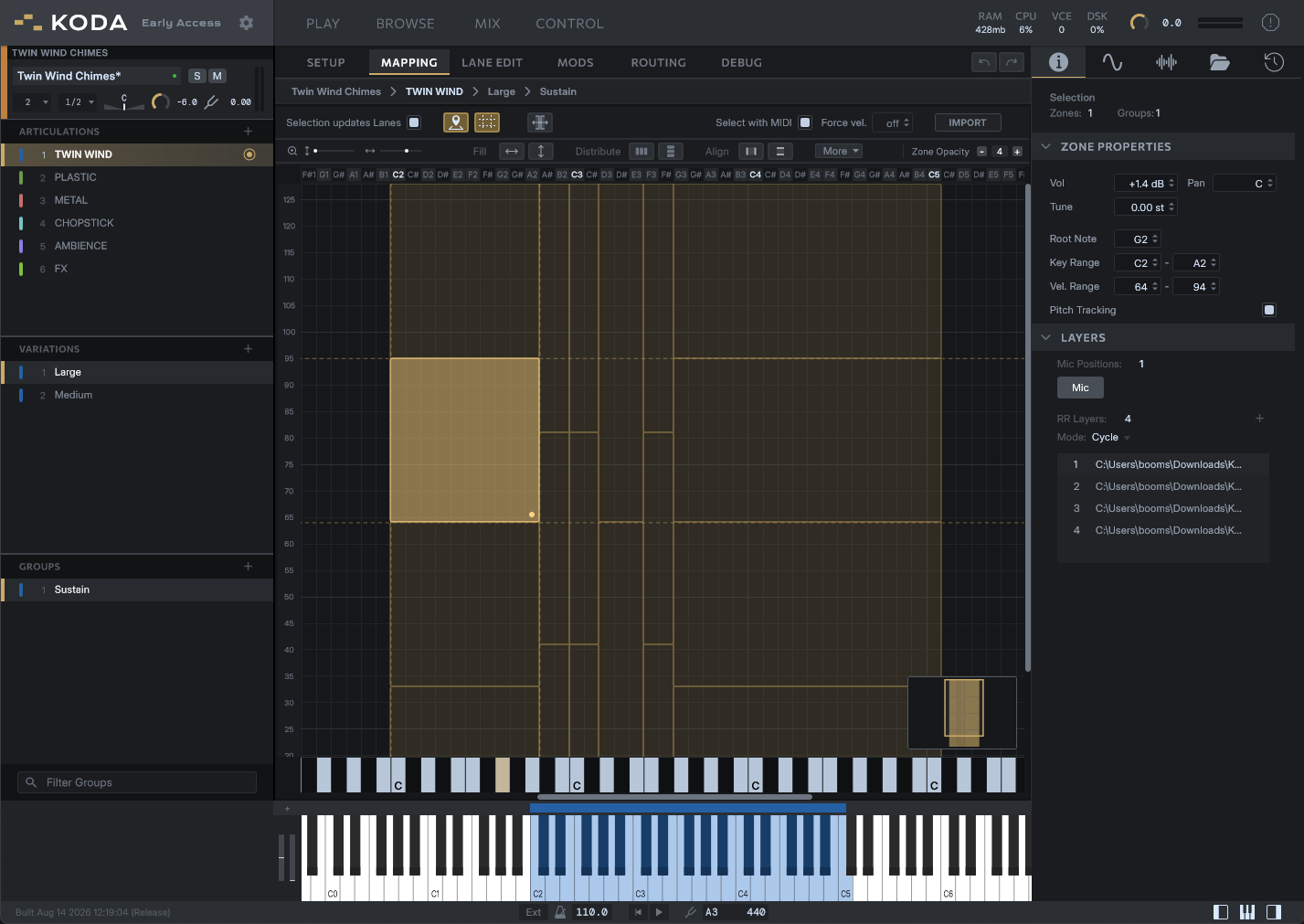Add a new variation with plus
The width and height of the screenshot is (1304, 924).
click(248, 349)
